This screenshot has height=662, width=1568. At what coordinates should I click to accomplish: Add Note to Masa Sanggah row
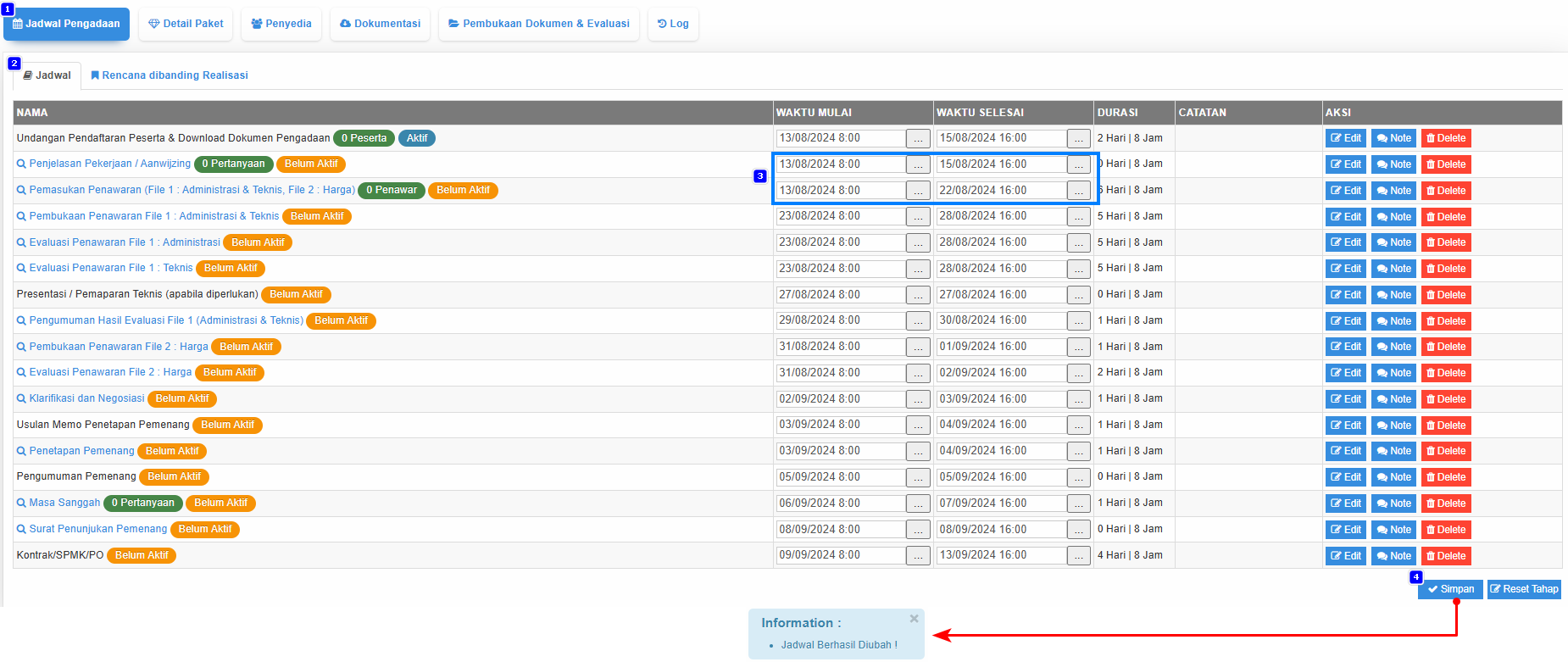pos(1393,503)
